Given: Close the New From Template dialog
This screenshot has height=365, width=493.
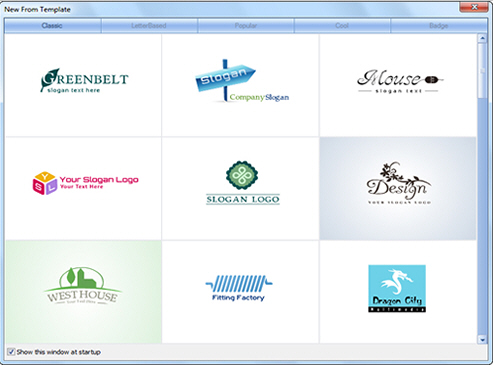Looking at the screenshot, I should click(474, 7).
